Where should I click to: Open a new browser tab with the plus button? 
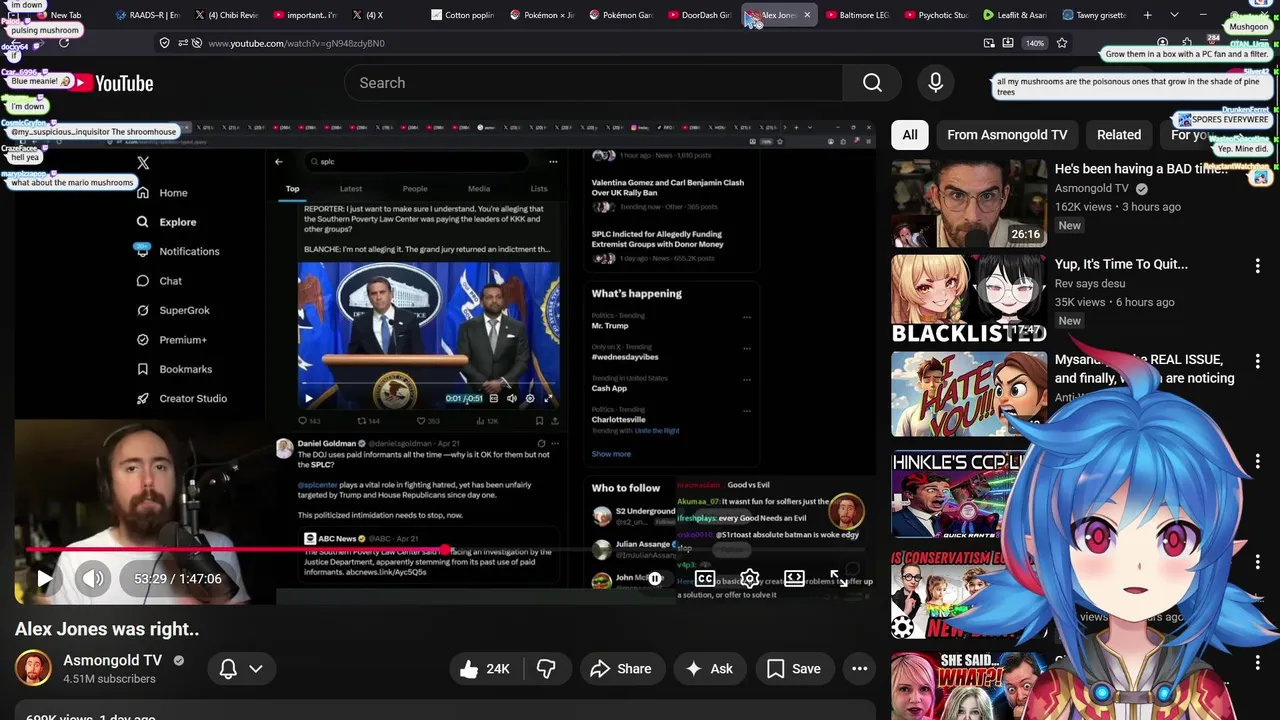tap(1147, 15)
